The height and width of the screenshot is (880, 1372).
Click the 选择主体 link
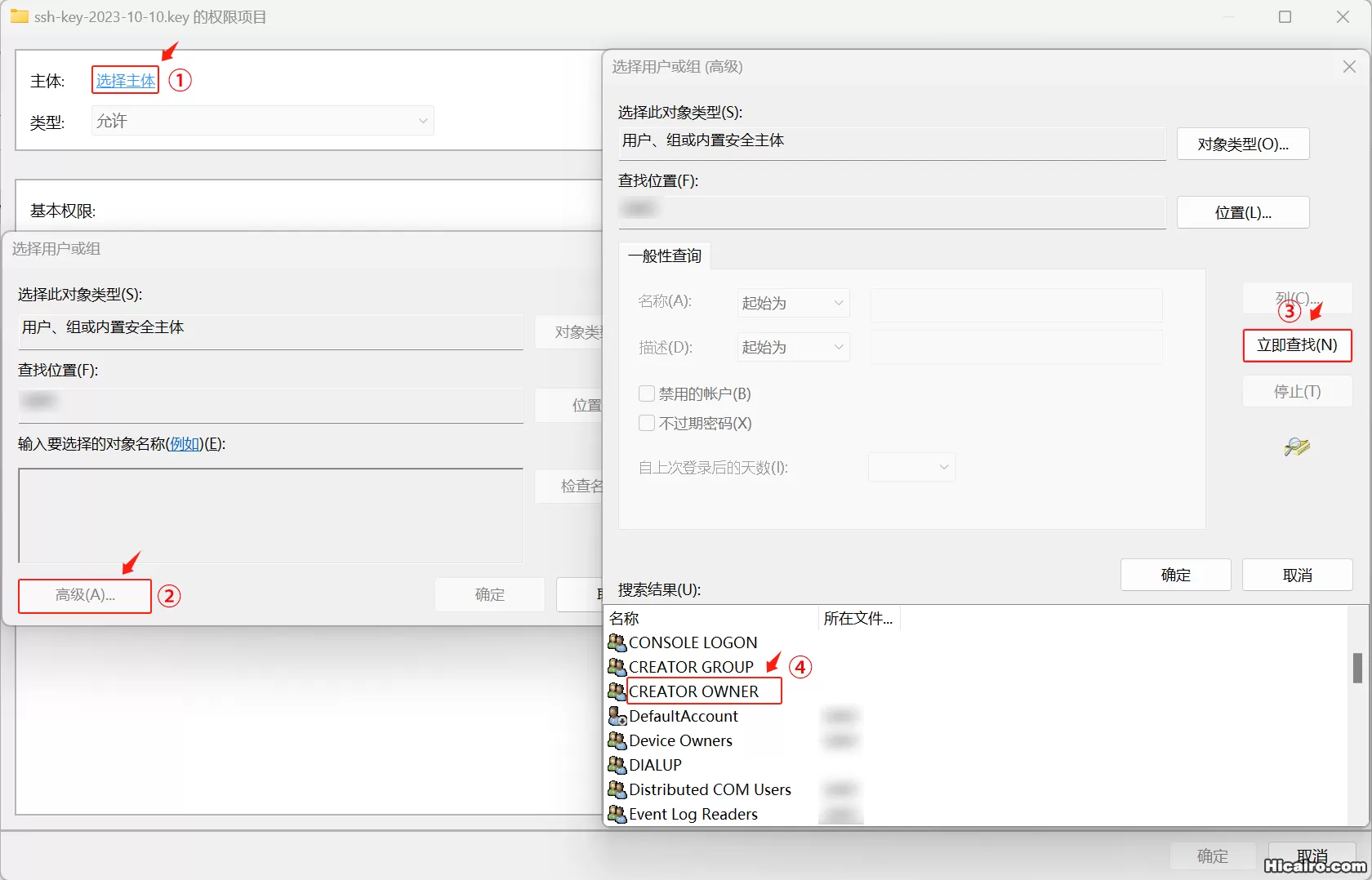124,80
